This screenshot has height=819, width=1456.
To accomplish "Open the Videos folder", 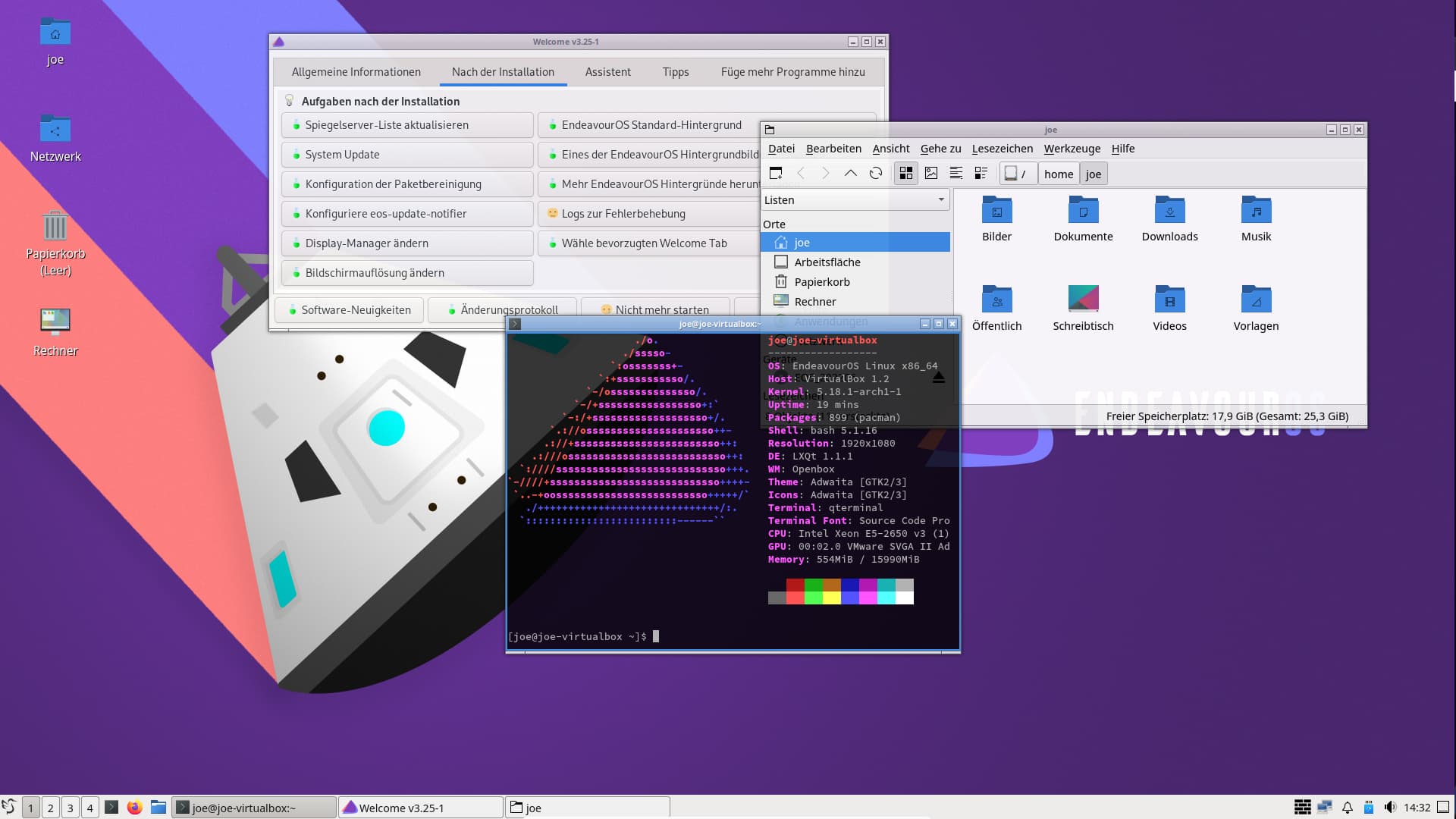I will (x=1169, y=309).
